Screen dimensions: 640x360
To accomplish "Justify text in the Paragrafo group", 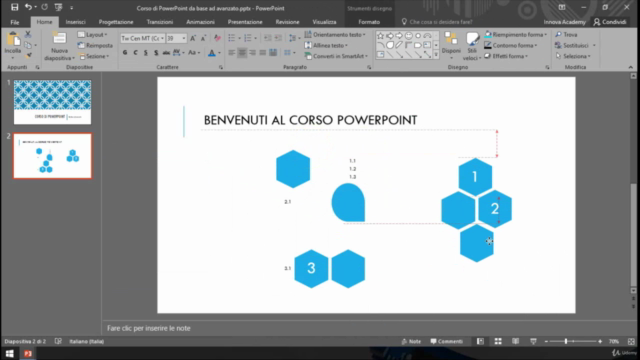I will pyautogui.click(x=262, y=53).
